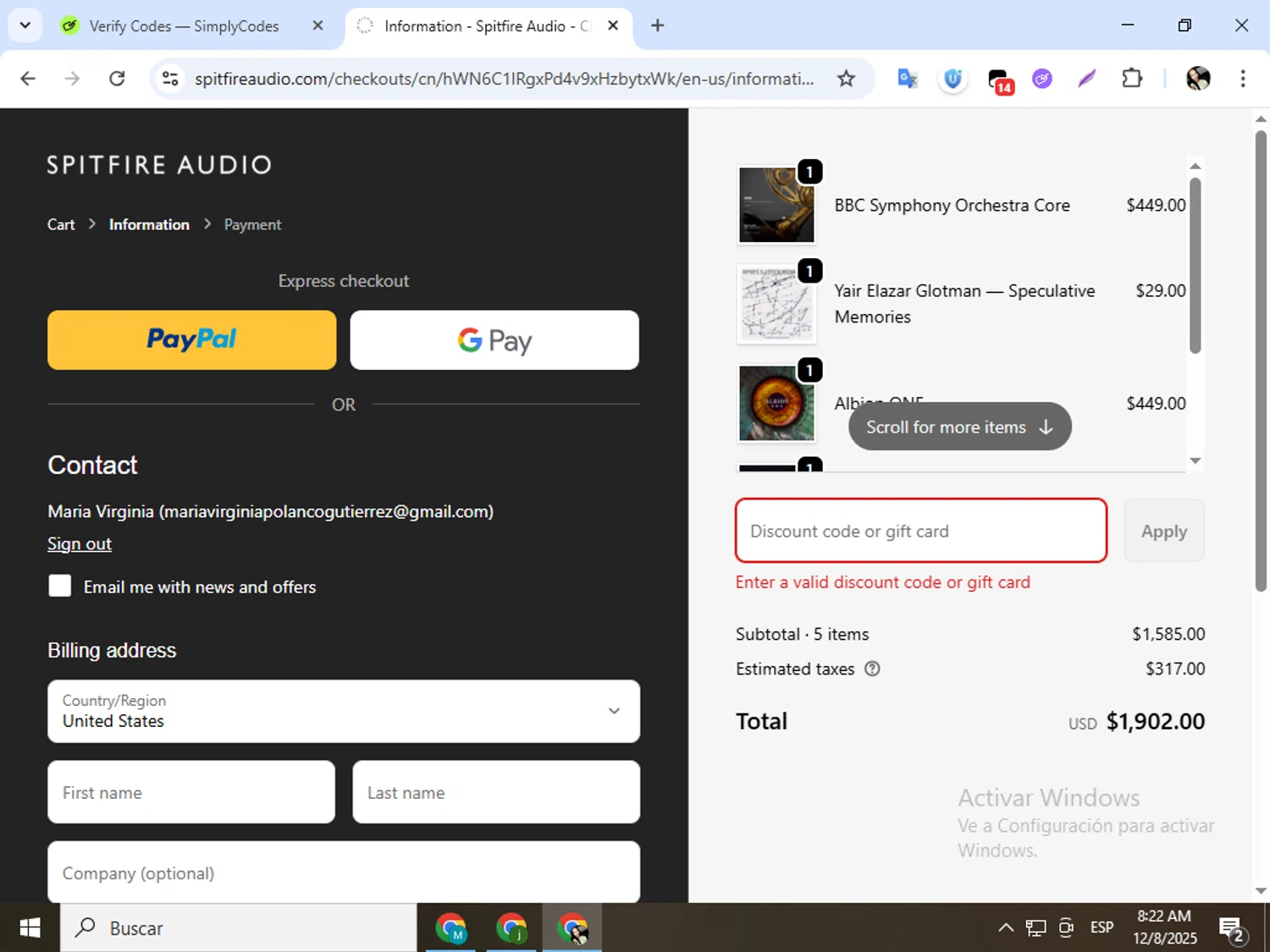Image resolution: width=1270 pixels, height=952 pixels.
Task: Pay with Google Pay button
Action: (x=494, y=339)
